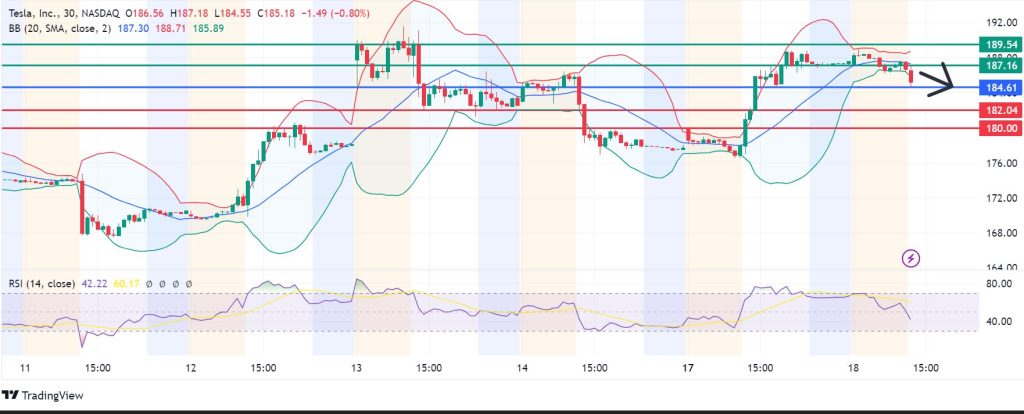Click the RSI value 42.22
The width and height of the screenshot is (1024, 414).
tap(93, 283)
